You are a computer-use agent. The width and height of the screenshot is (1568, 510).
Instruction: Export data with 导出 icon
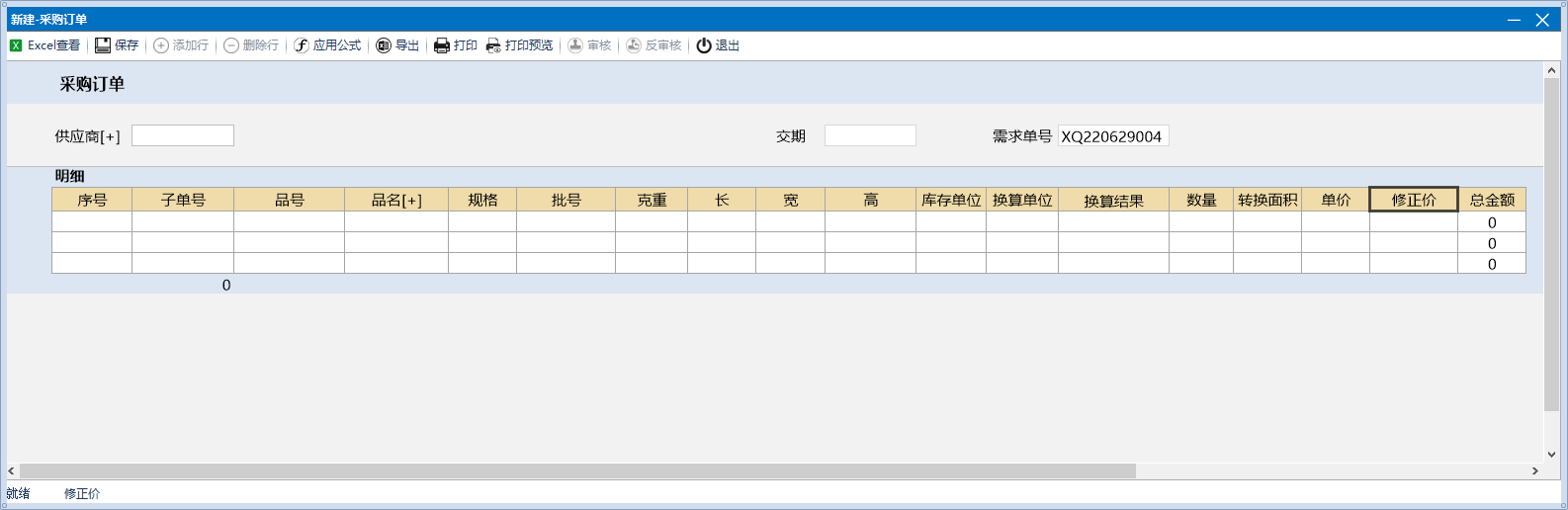tap(384, 45)
